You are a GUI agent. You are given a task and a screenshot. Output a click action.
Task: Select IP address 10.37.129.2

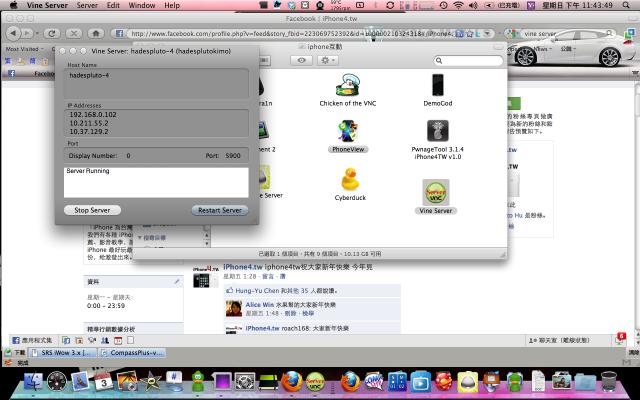pos(89,131)
